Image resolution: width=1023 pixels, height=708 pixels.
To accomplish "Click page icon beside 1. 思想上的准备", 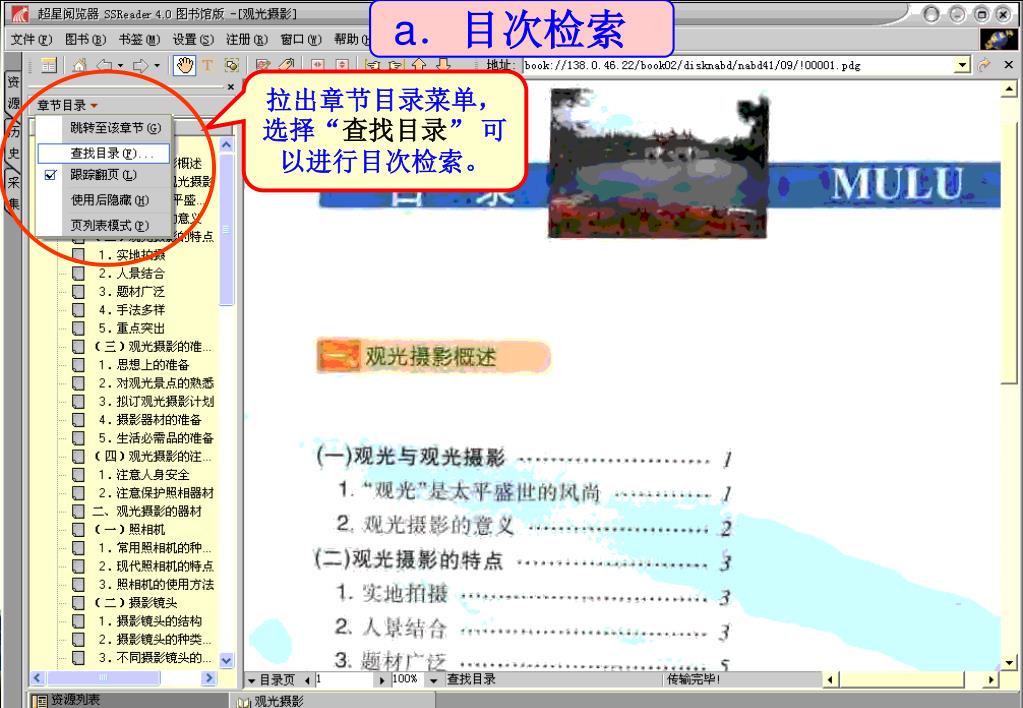I will click(78, 365).
